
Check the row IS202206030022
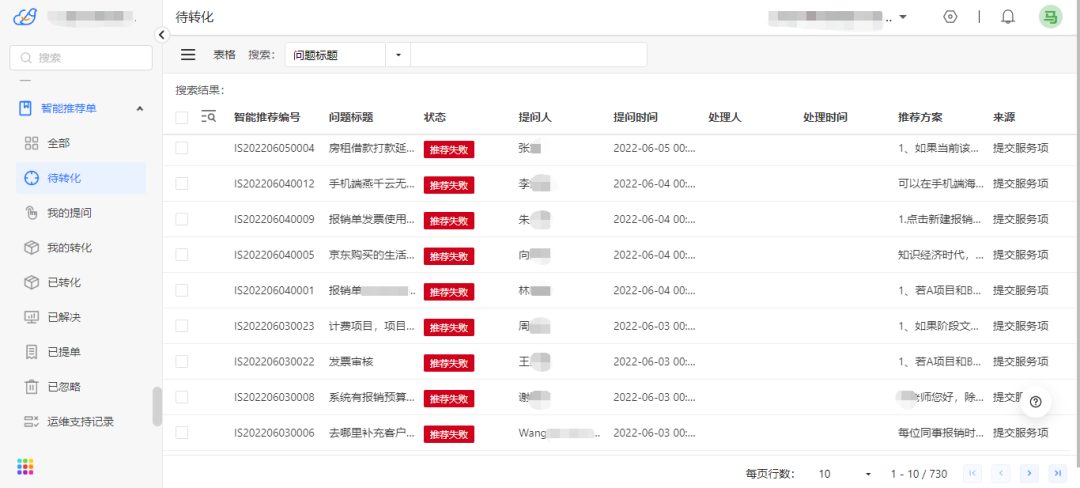click(x=182, y=361)
